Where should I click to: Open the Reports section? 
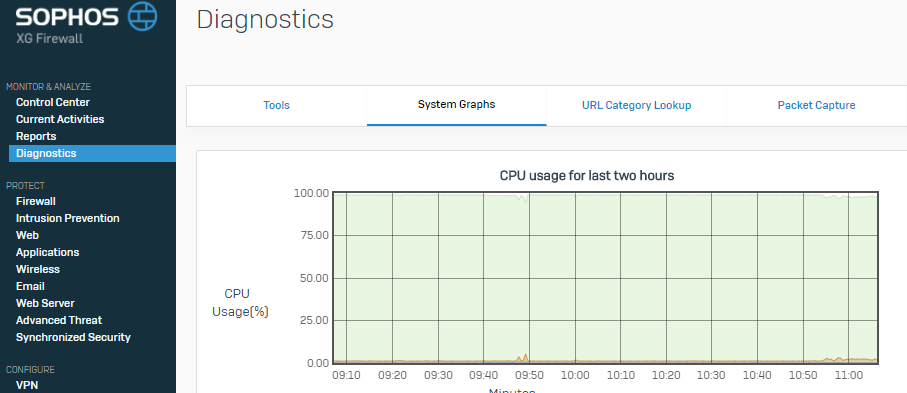36,137
